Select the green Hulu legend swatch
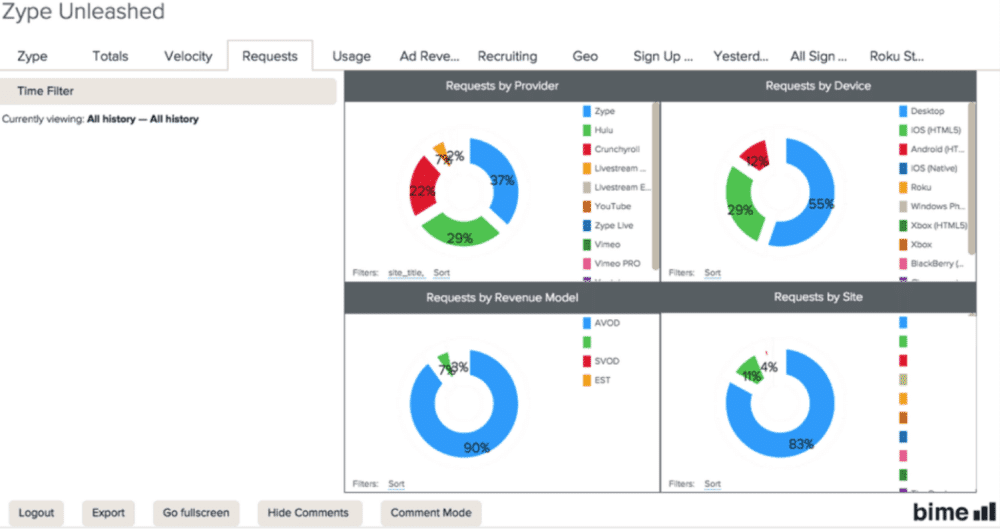This screenshot has height=529, width=1000. pyautogui.click(x=586, y=131)
